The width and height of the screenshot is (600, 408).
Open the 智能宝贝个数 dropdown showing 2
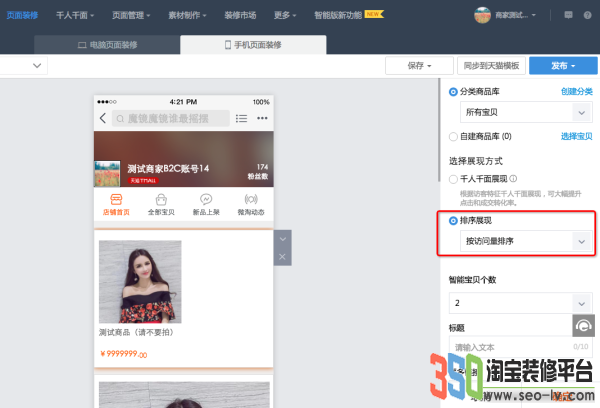521,303
